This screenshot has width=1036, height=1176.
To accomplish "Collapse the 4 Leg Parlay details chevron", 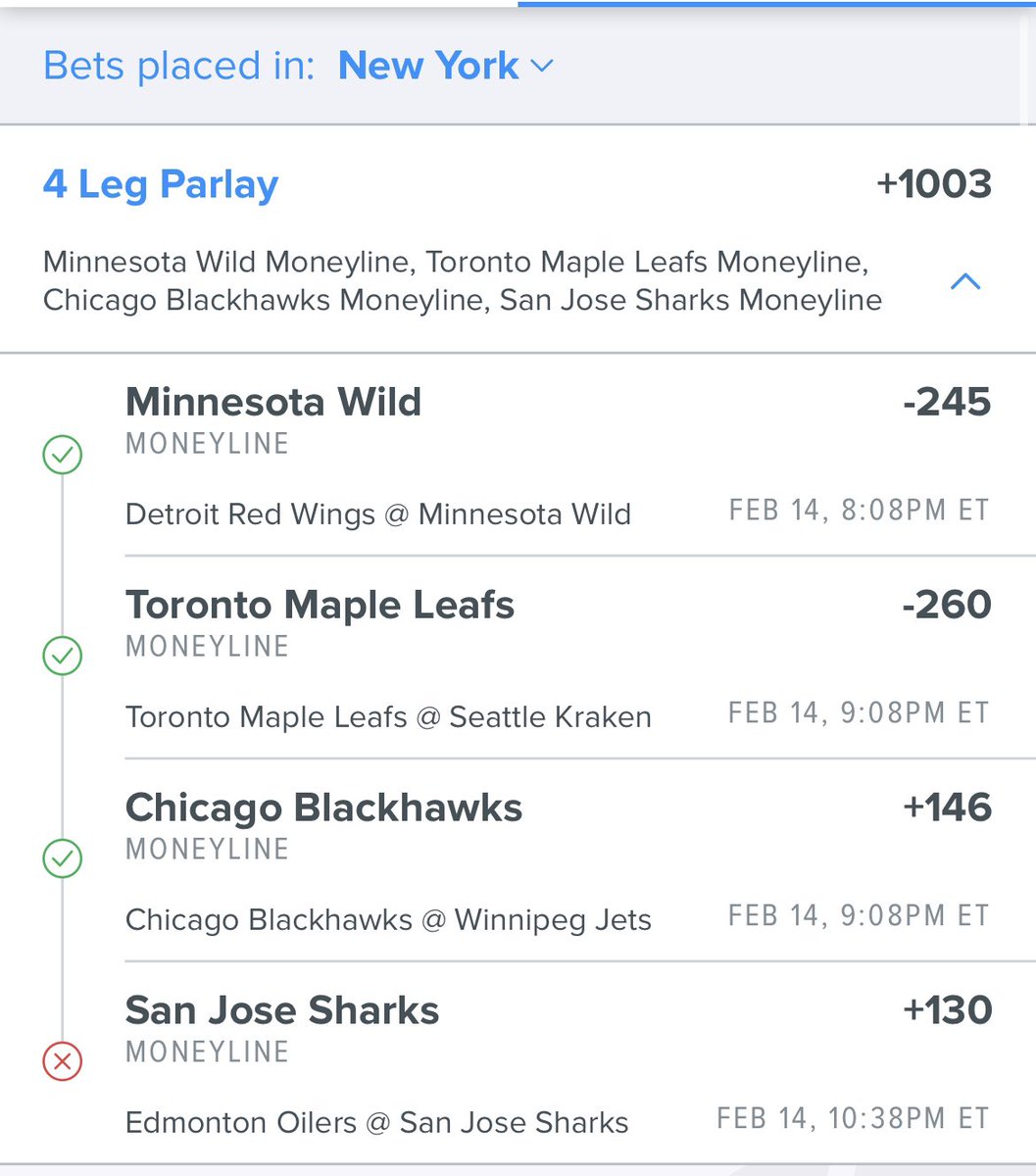I will click(965, 282).
